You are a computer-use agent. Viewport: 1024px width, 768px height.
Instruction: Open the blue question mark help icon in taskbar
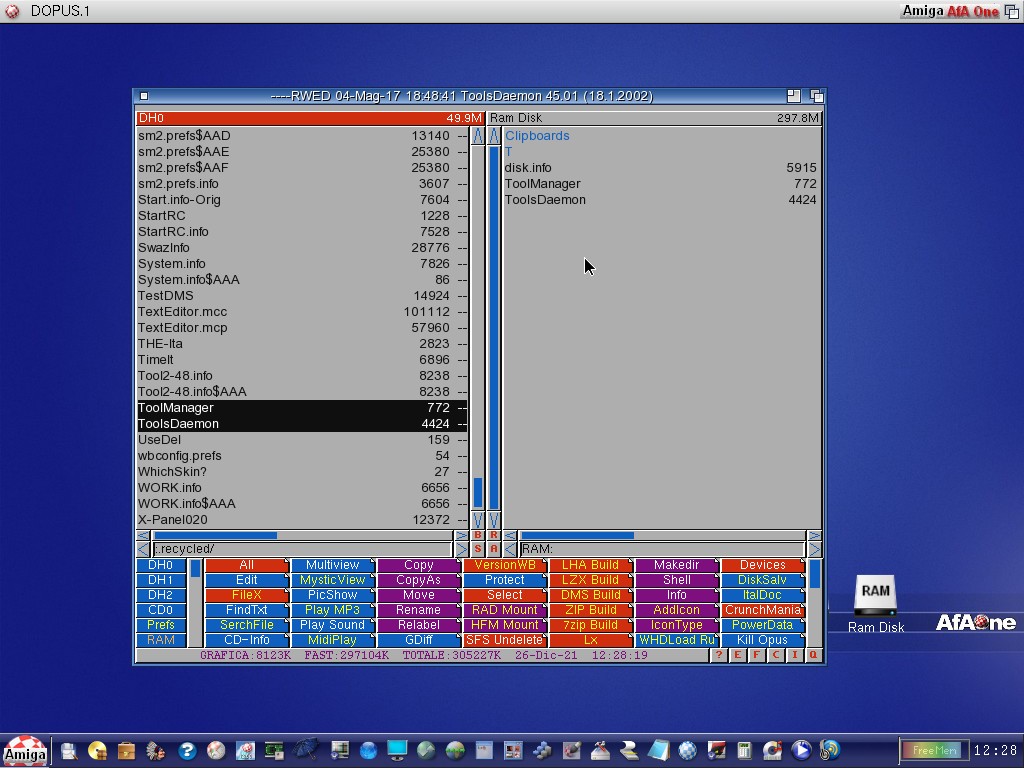[186, 750]
